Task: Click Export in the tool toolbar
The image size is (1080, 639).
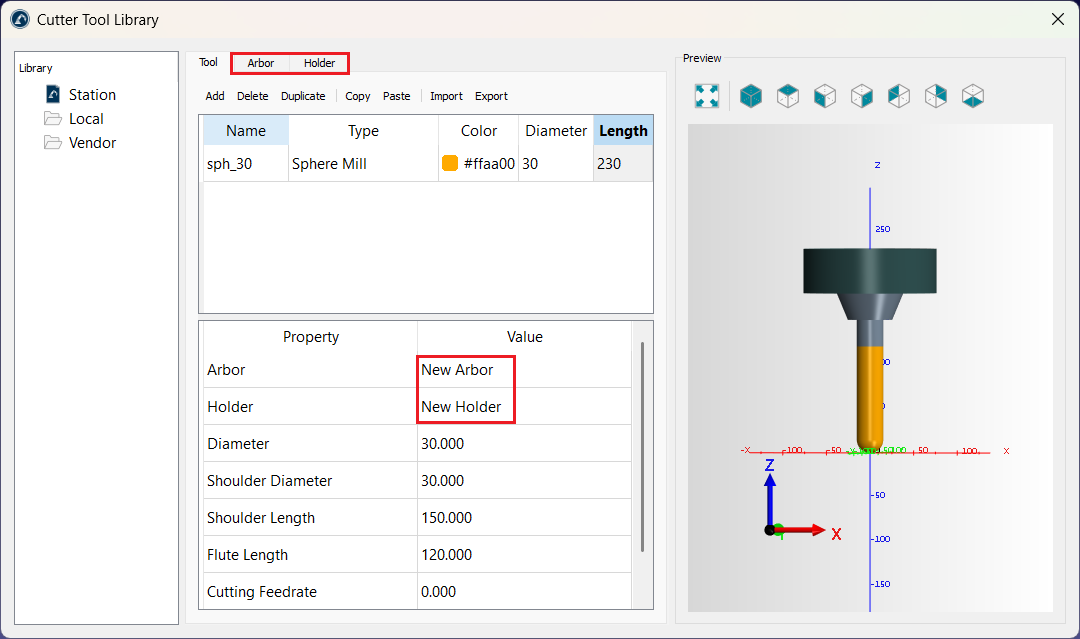Action: (491, 96)
